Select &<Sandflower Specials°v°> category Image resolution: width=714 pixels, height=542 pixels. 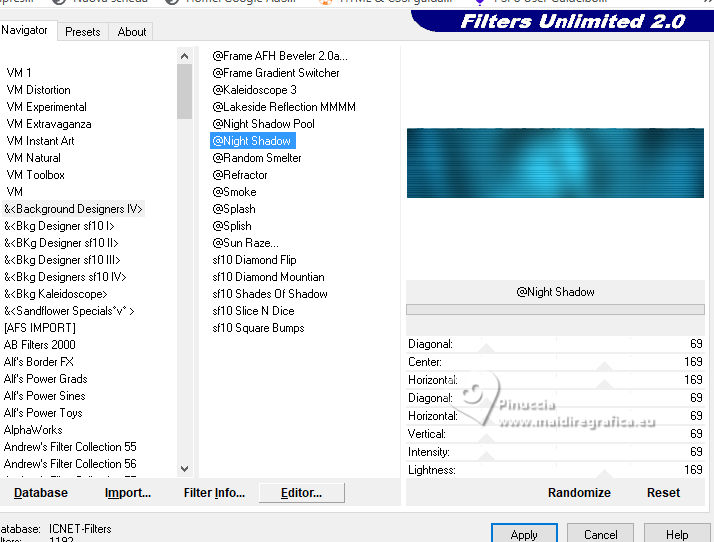point(69,311)
